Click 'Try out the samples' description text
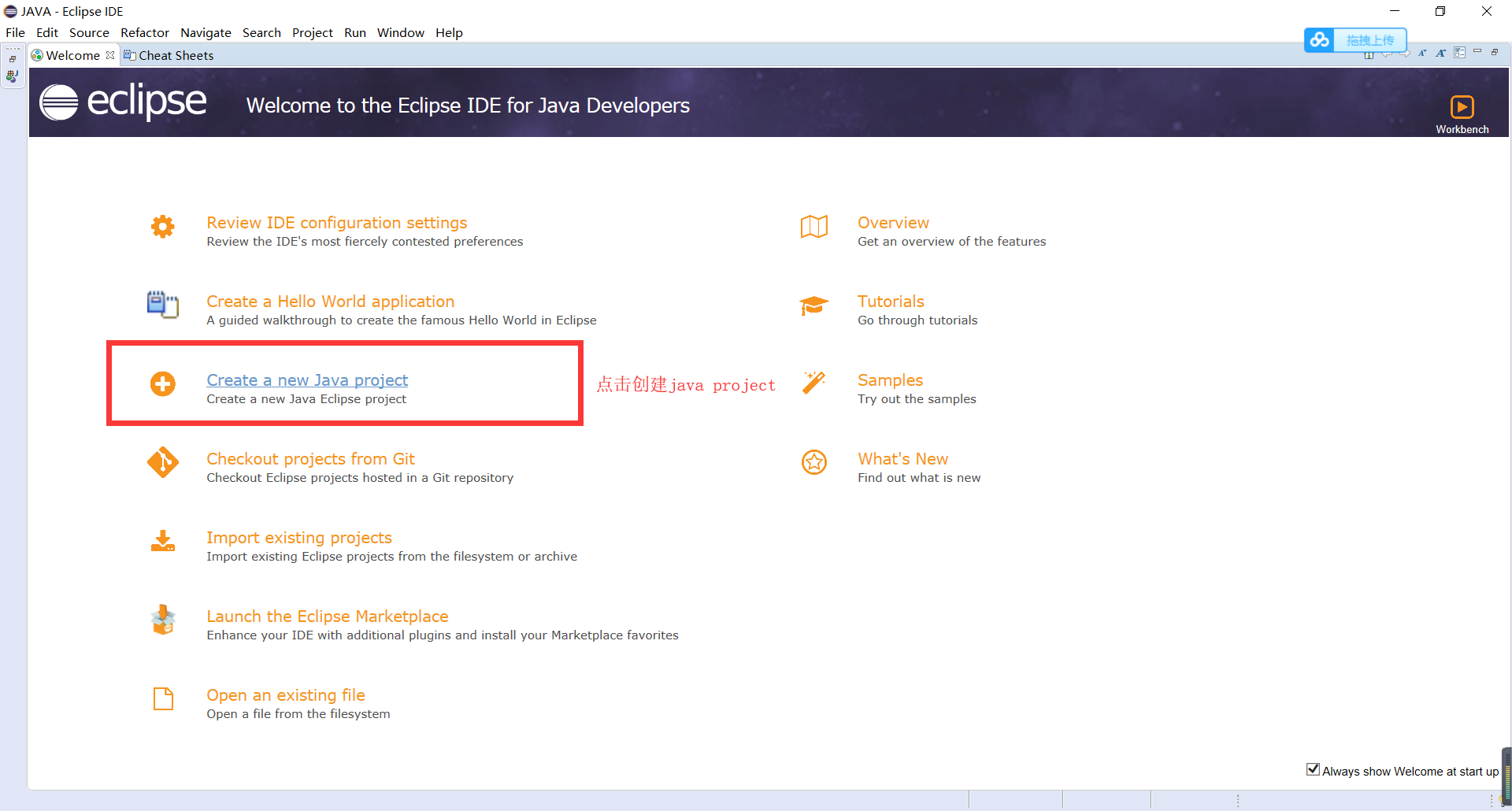The height and width of the screenshot is (811, 1512). click(x=917, y=399)
